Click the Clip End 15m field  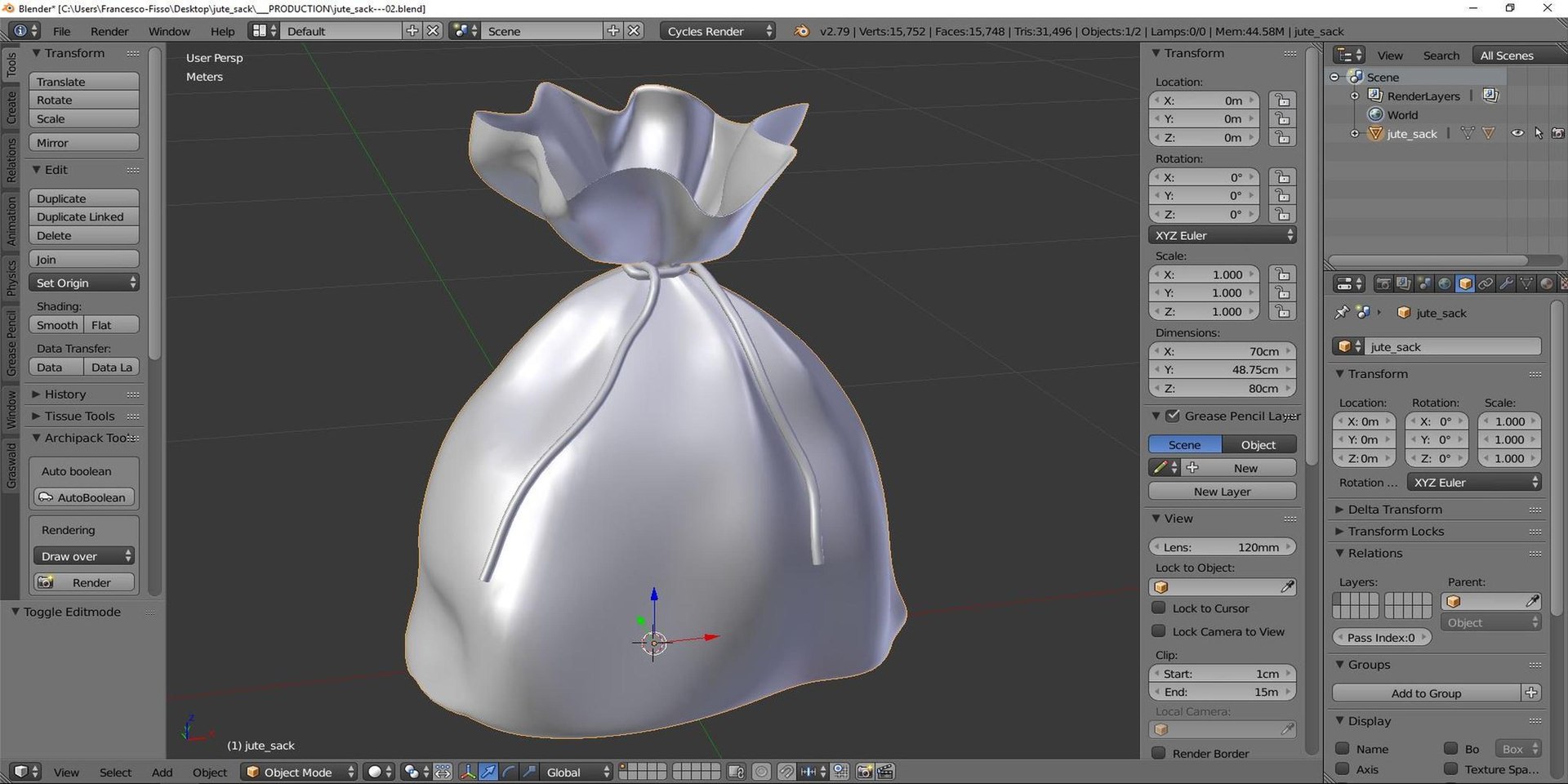(x=1222, y=692)
